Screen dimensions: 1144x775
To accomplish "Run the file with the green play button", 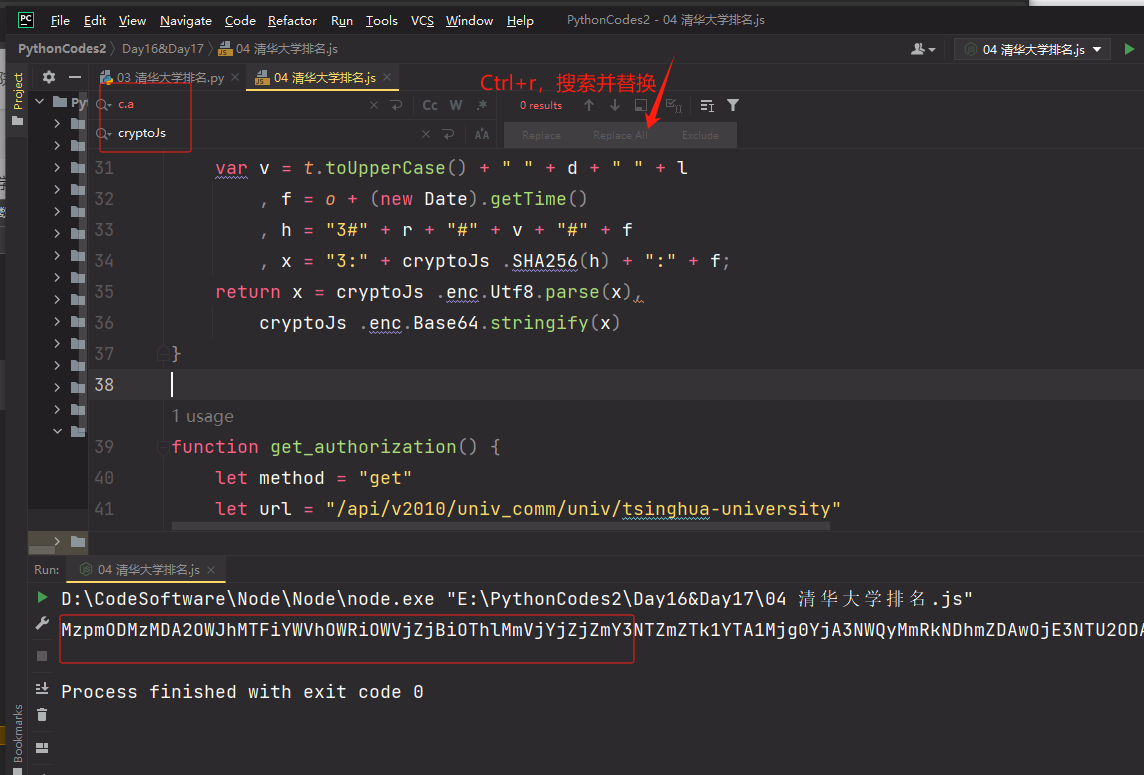I will point(1129,49).
